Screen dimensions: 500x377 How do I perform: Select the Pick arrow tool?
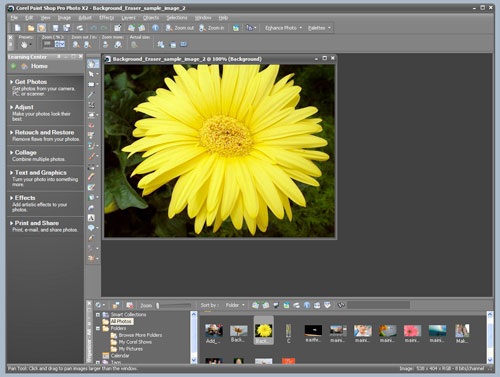[x=91, y=74]
